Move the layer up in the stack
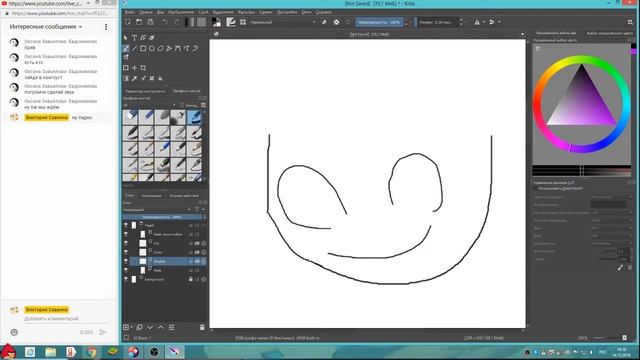 [161, 327]
